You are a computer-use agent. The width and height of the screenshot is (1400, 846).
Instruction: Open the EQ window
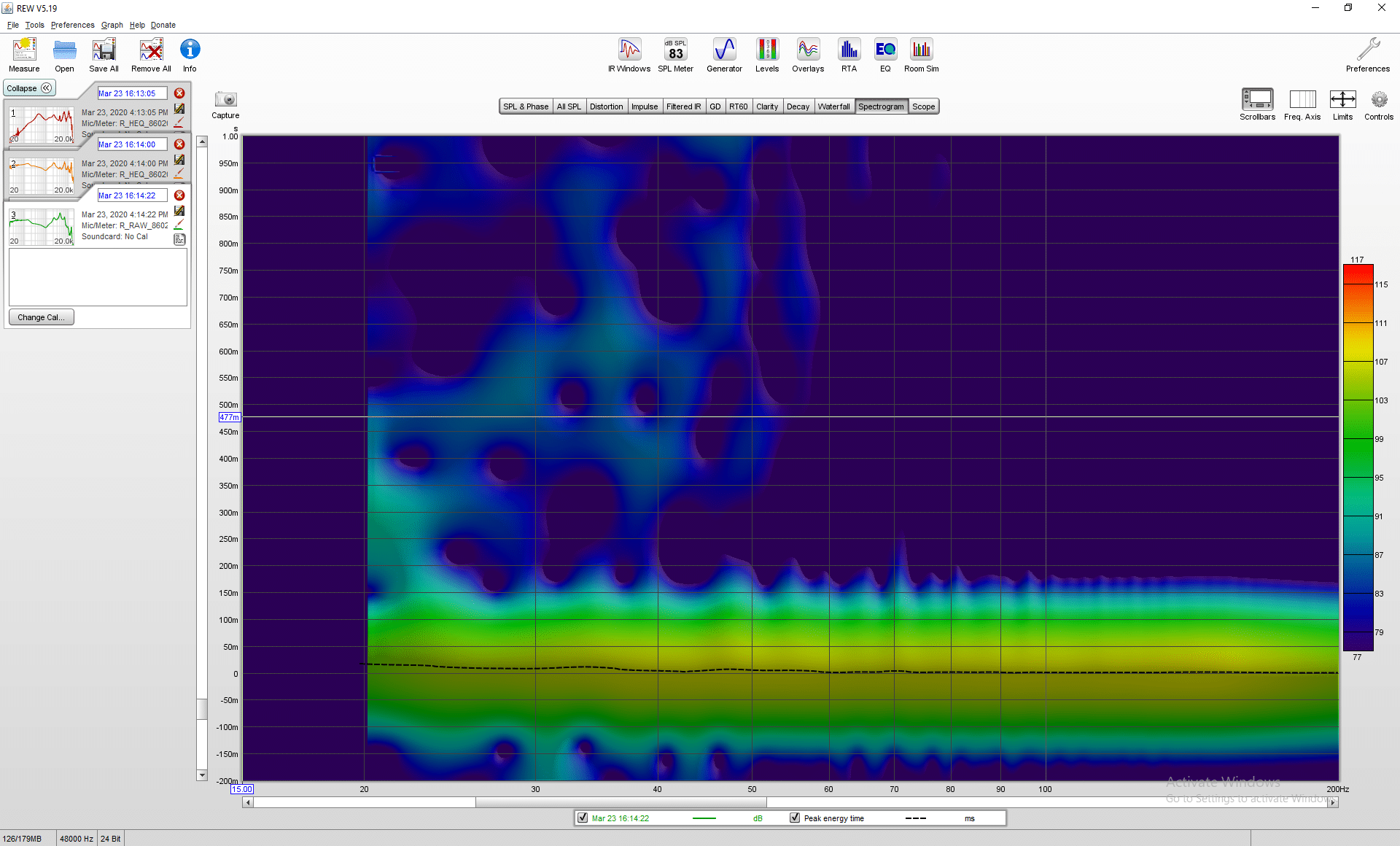885,55
